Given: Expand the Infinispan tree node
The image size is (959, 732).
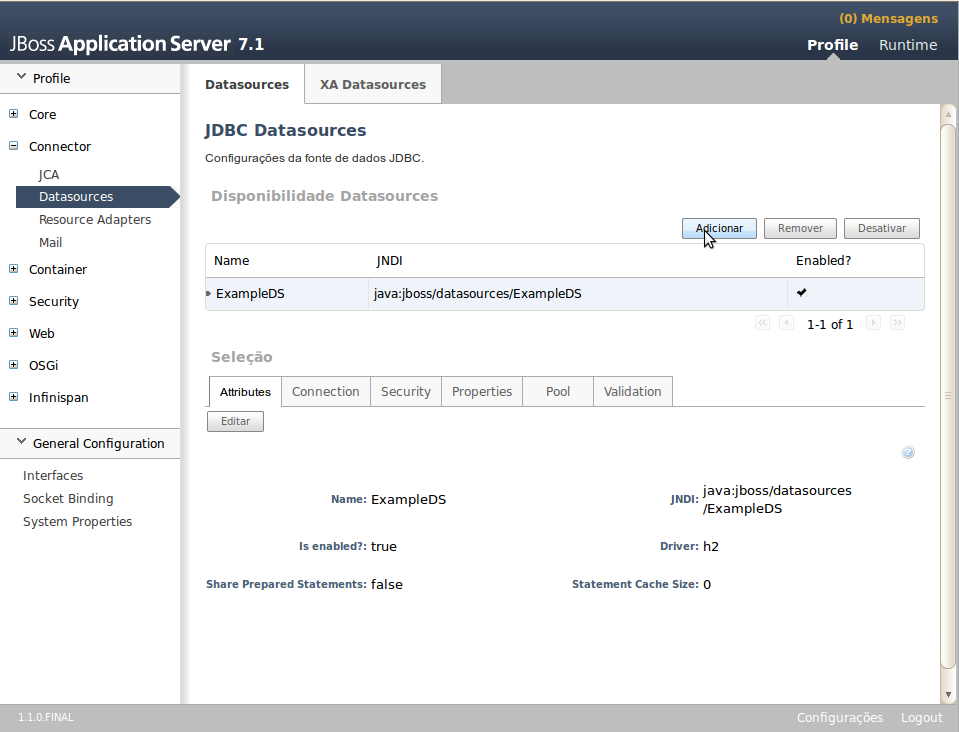Looking at the screenshot, I should [13, 396].
